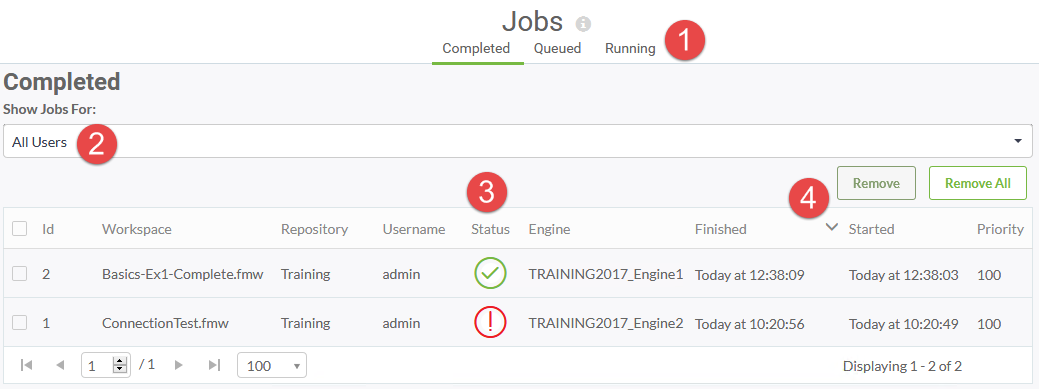Screen dimensions: 1039x389
Task: Sort by the Engine column header
Action: [x=549, y=229]
